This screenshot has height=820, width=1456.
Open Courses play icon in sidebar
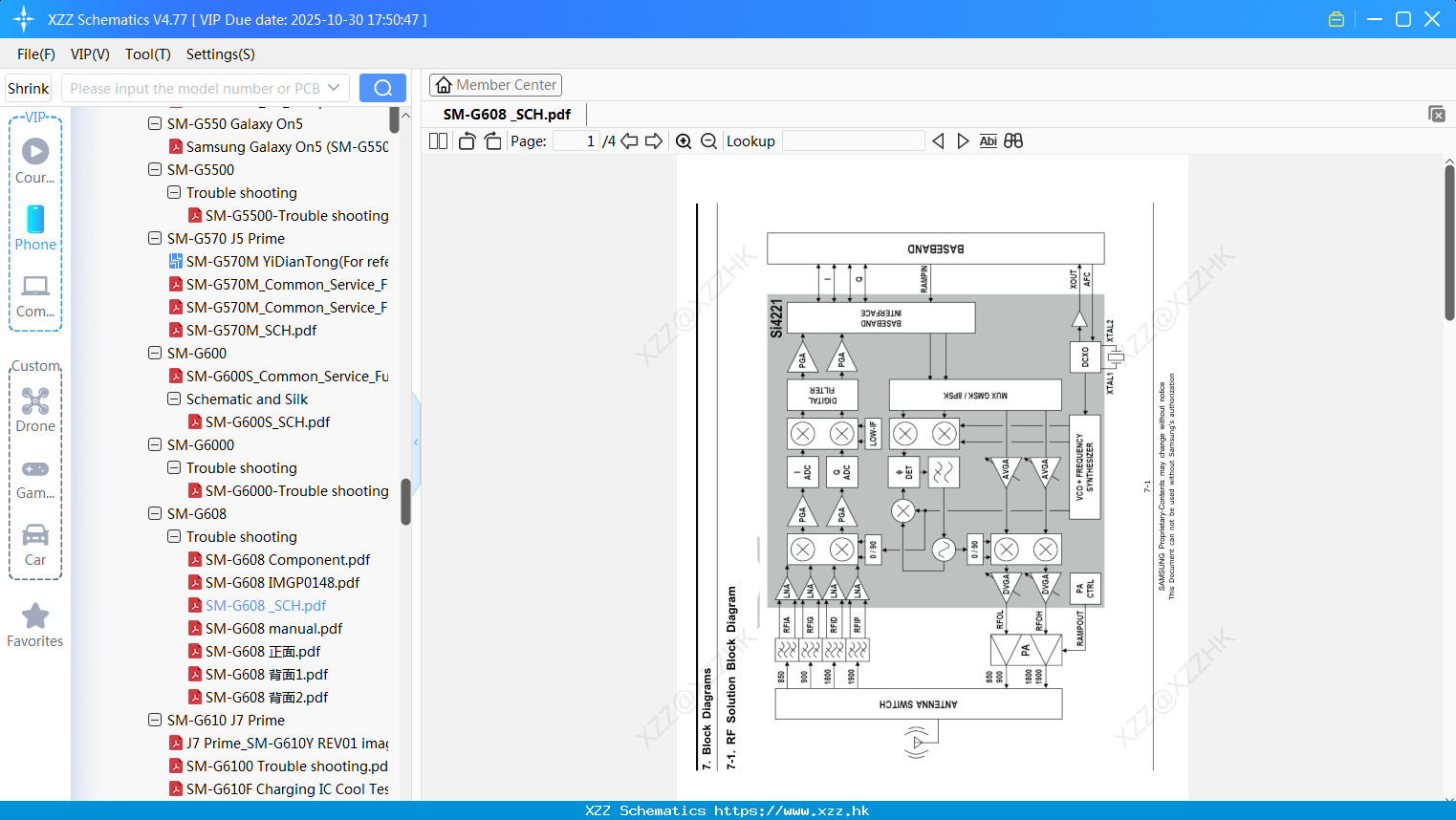coord(35,151)
